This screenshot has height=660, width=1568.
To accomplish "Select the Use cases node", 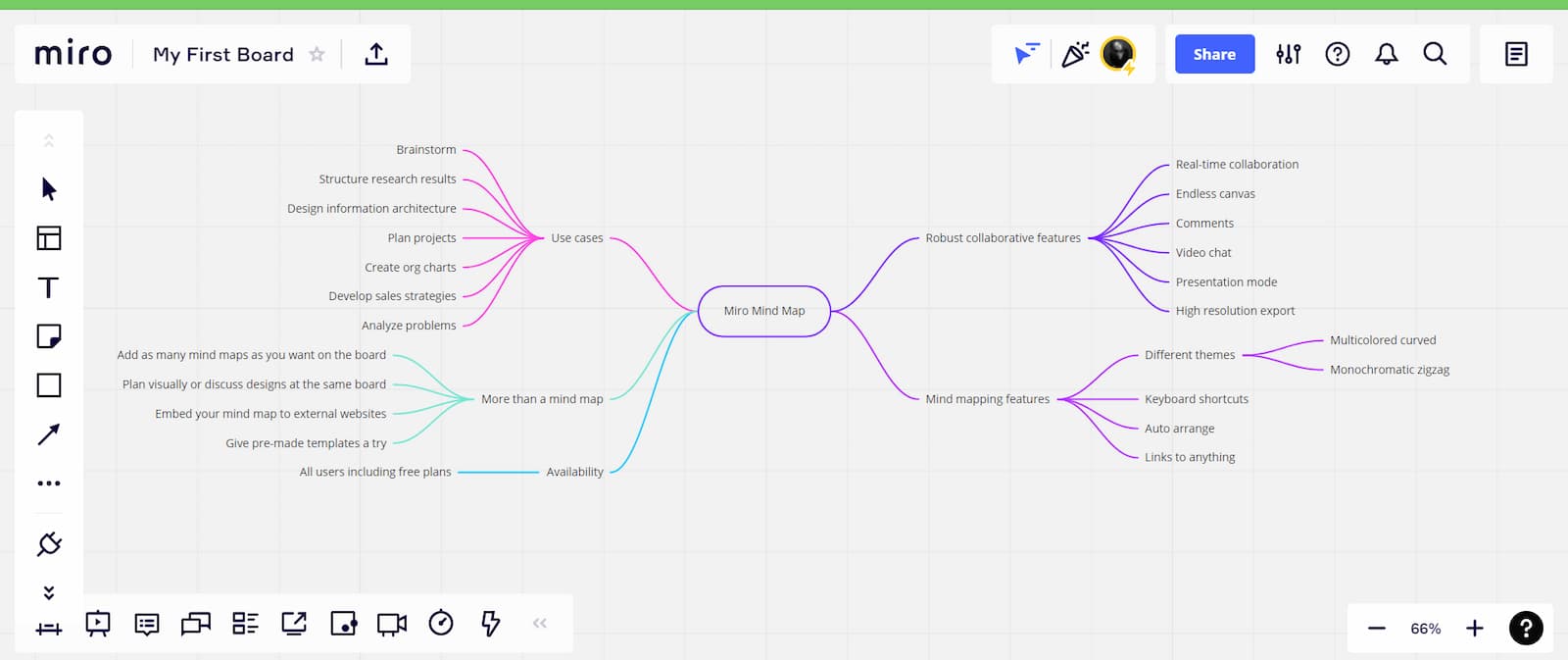I will (x=577, y=238).
